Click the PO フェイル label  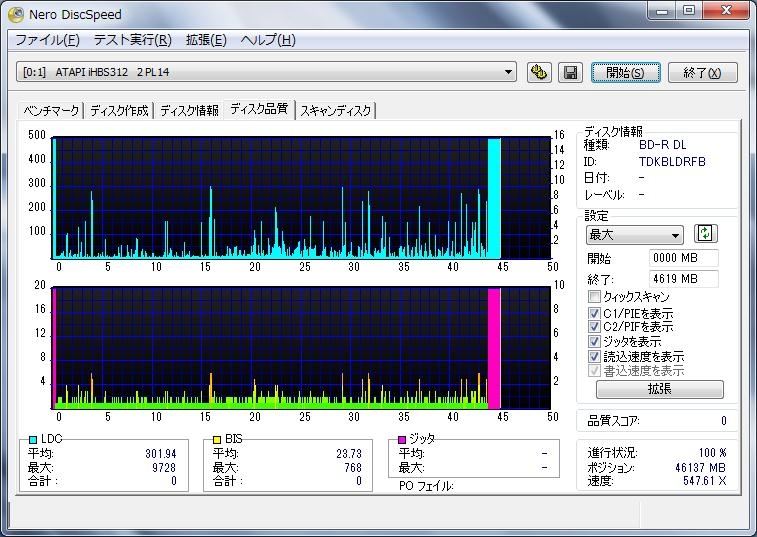pos(426,486)
